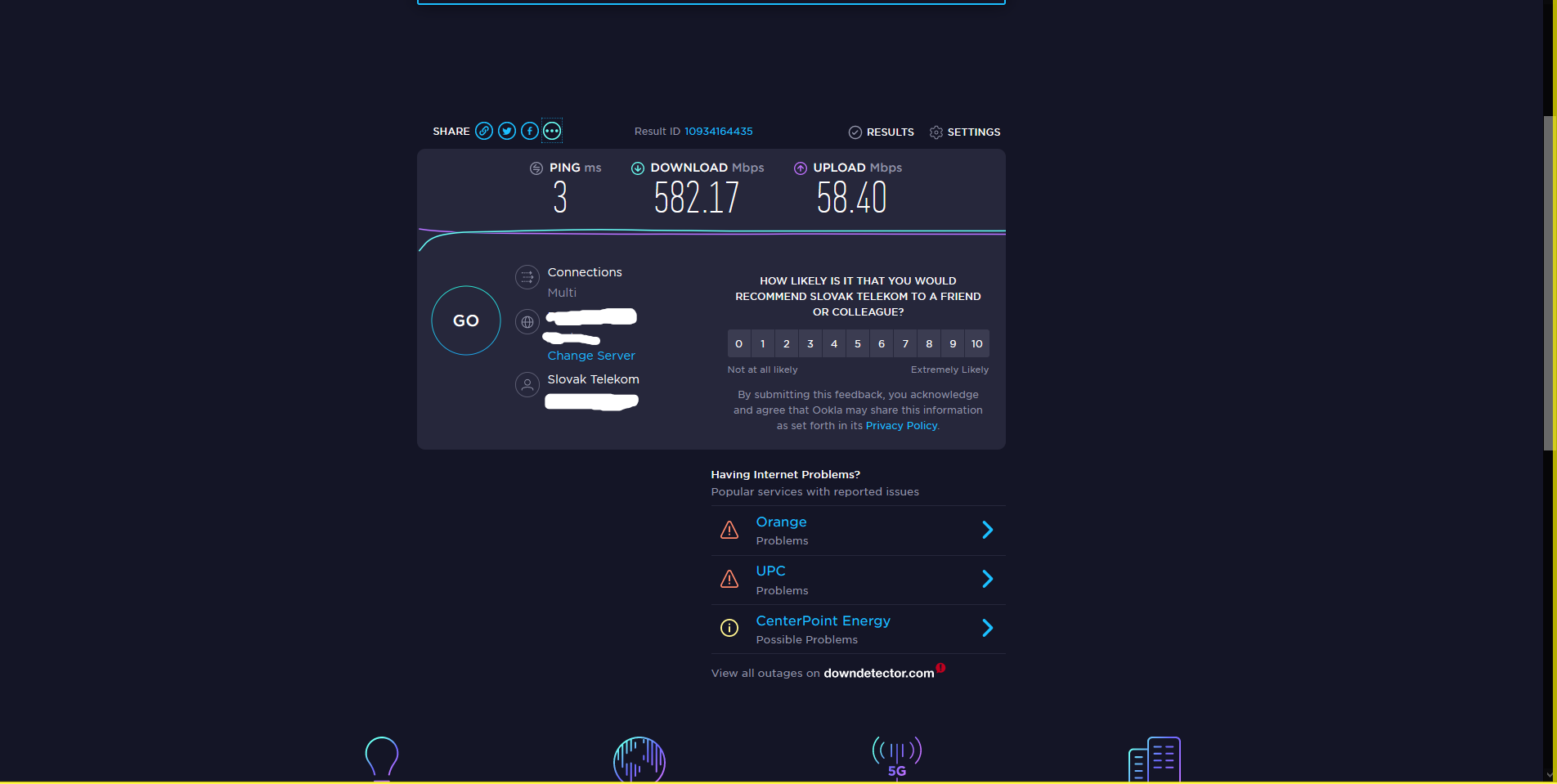Screen dimensions: 1557x784
Task: Share result via Twitter icon
Action: (x=507, y=131)
